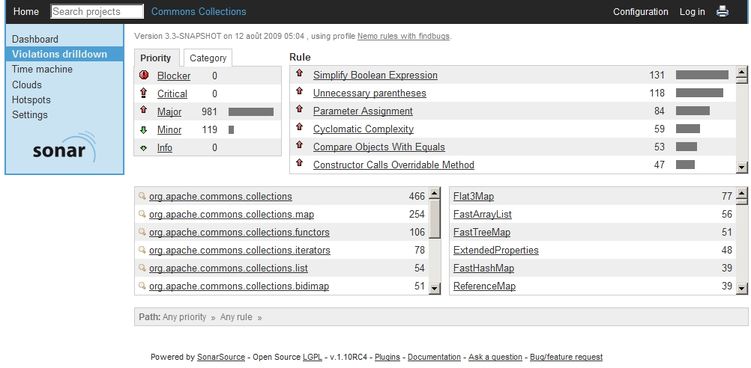Viewport: 751px width, 368px height.
Task: Click the Critical priority arrow icon
Action: click(x=143, y=93)
